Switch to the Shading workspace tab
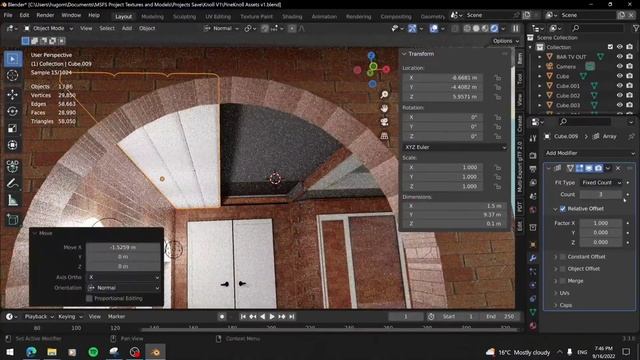 click(292, 17)
